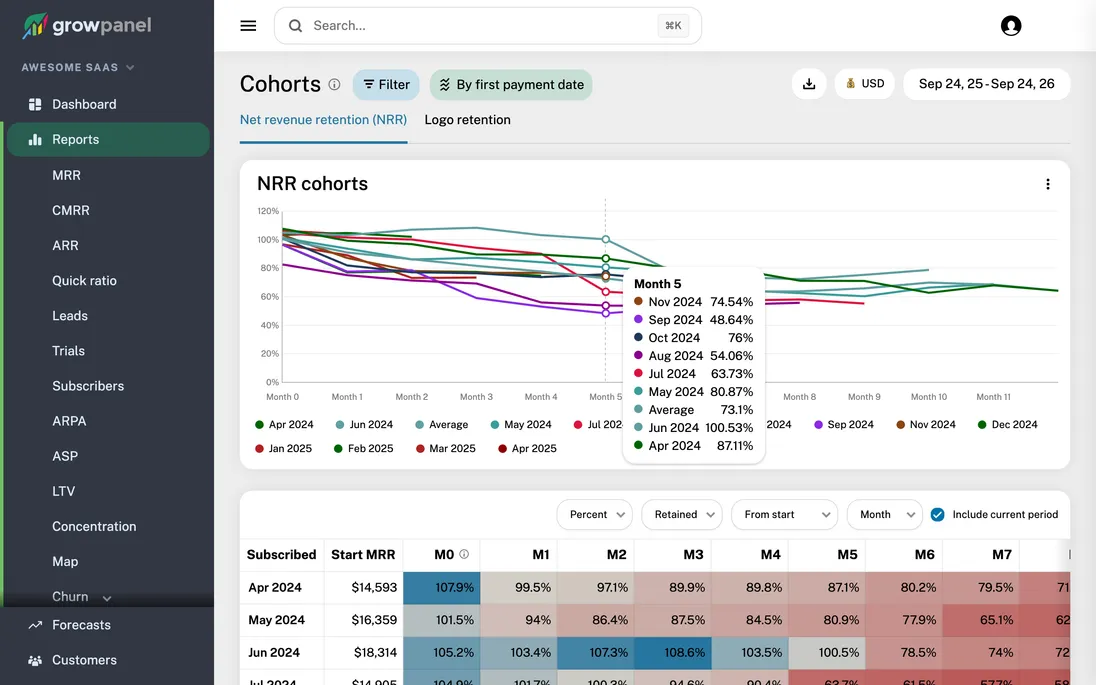Expand the Churn submenu
The width and height of the screenshot is (1096, 685).
[107, 598]
